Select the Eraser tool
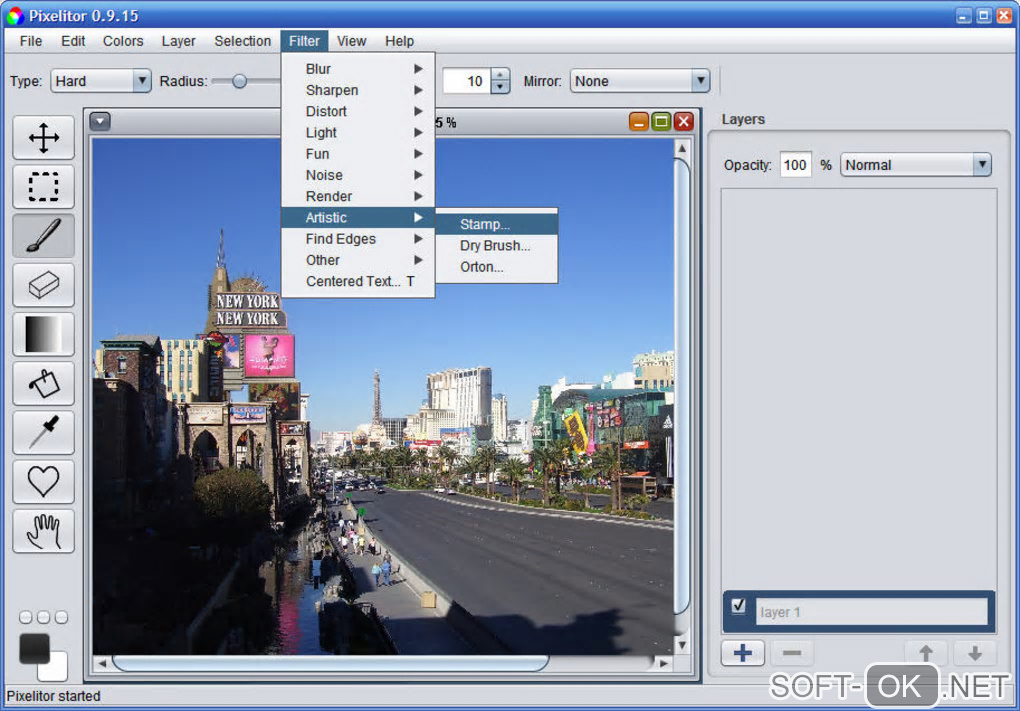1020x711 pixels. pyautogui.click(x=43, y=285)
